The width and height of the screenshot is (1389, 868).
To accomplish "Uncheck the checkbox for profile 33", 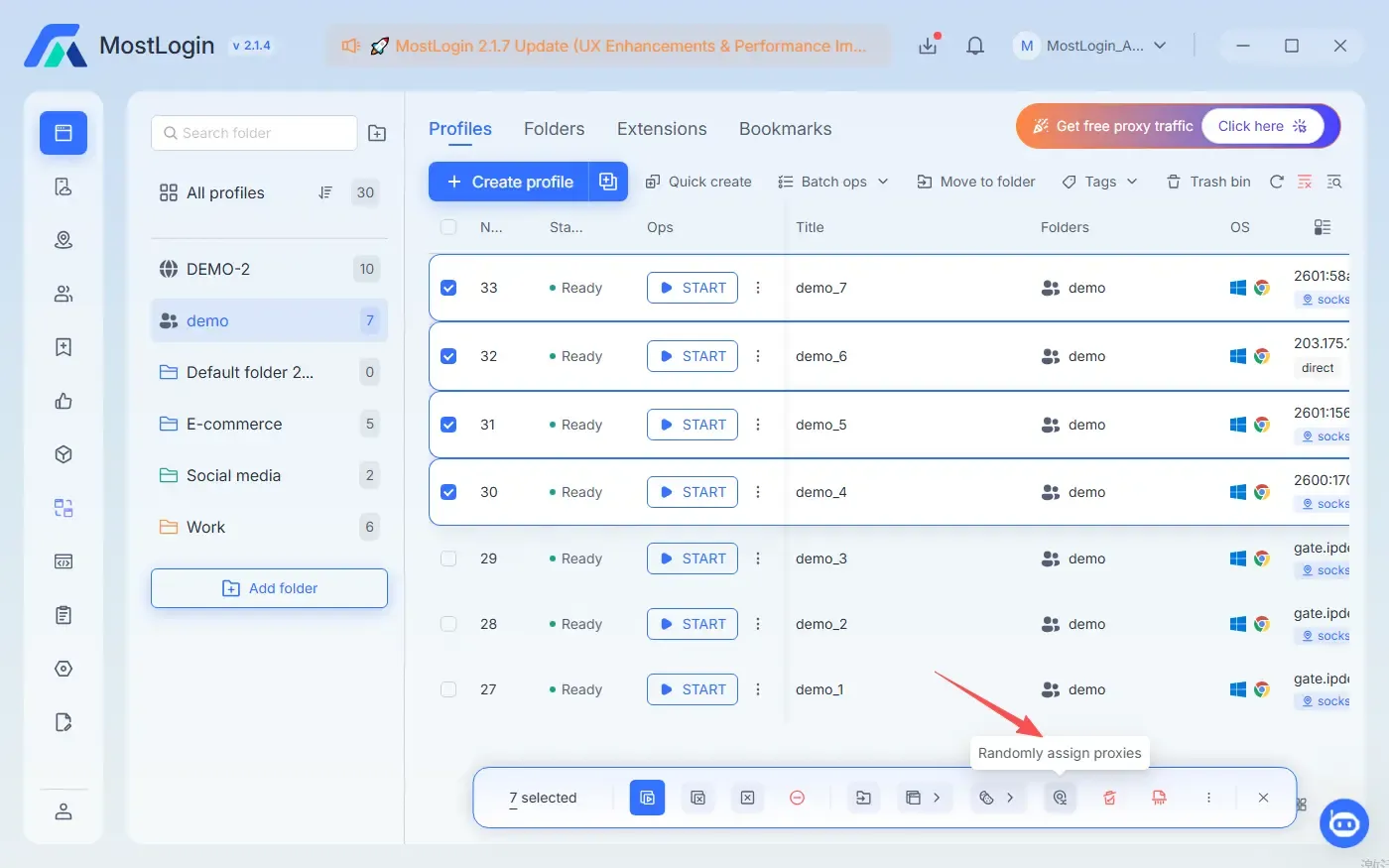I will pos(448,288).
